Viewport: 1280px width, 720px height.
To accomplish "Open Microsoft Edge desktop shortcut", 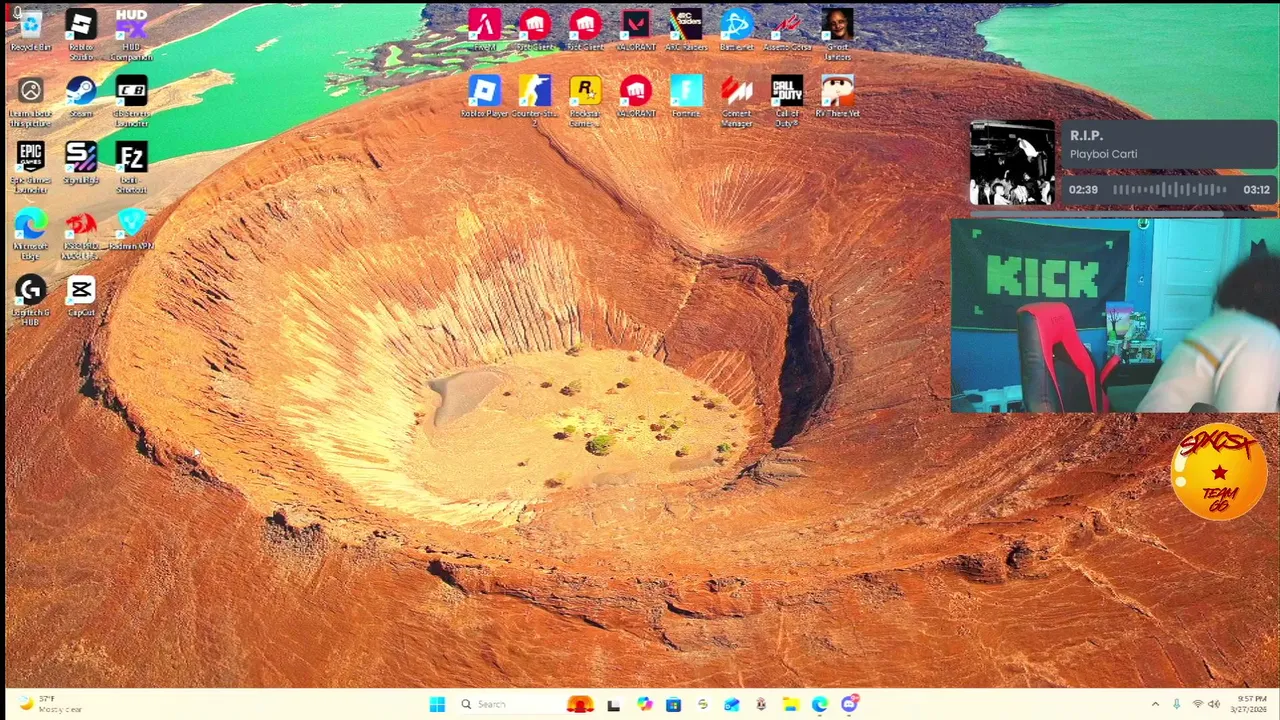I will 30,233.
